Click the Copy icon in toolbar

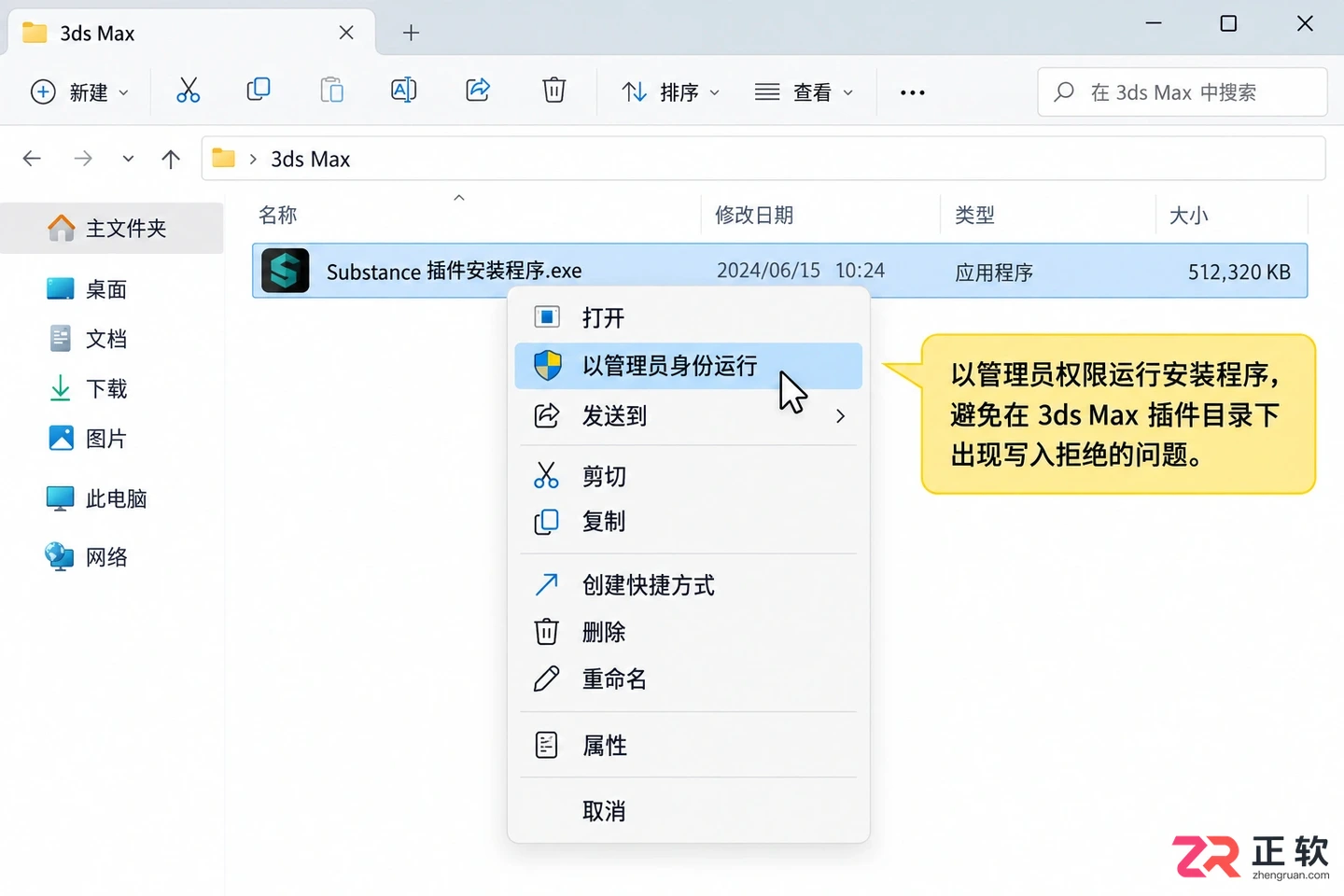point(259,90)
